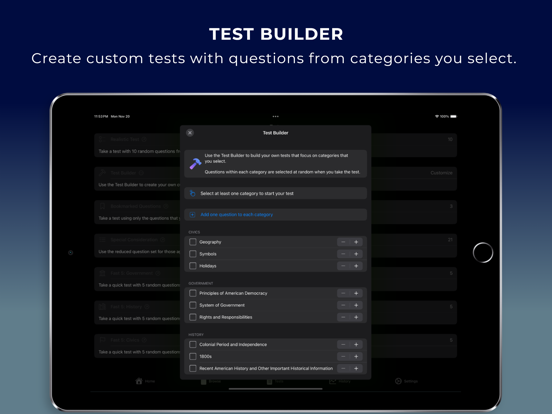Increase Holidays question count with plus
The width and height of the screenshot is (552, 414).
pyautogui.click(x=356, y=266)
